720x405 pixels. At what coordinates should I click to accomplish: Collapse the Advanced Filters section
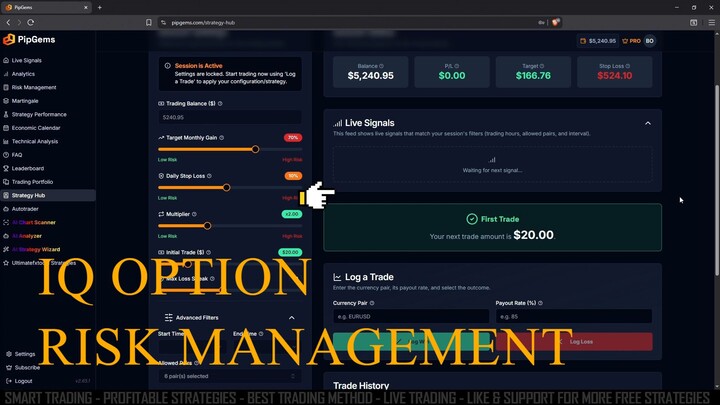point(292,318)
